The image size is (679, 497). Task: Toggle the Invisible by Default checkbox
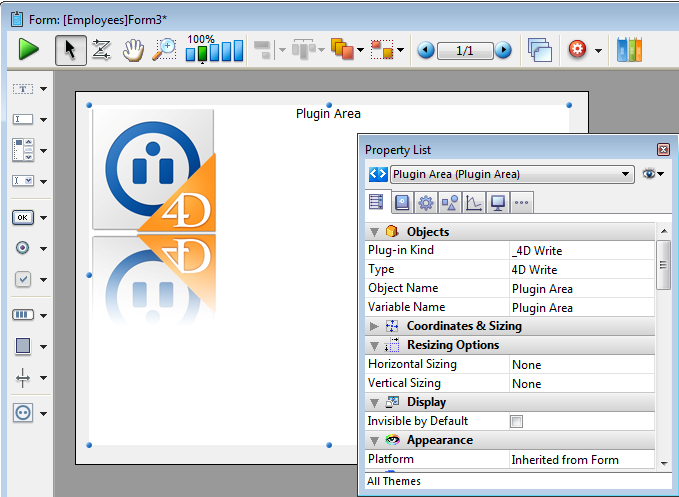pyautogui.click(x=517, y=422)
